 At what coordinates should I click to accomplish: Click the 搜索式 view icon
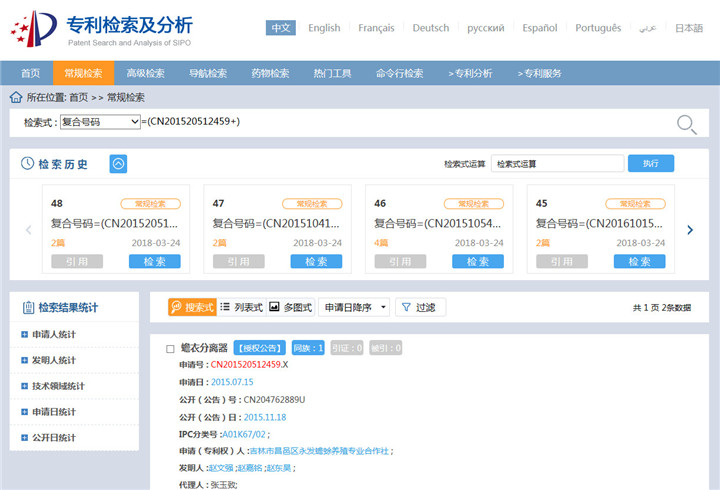pos(176,307)
